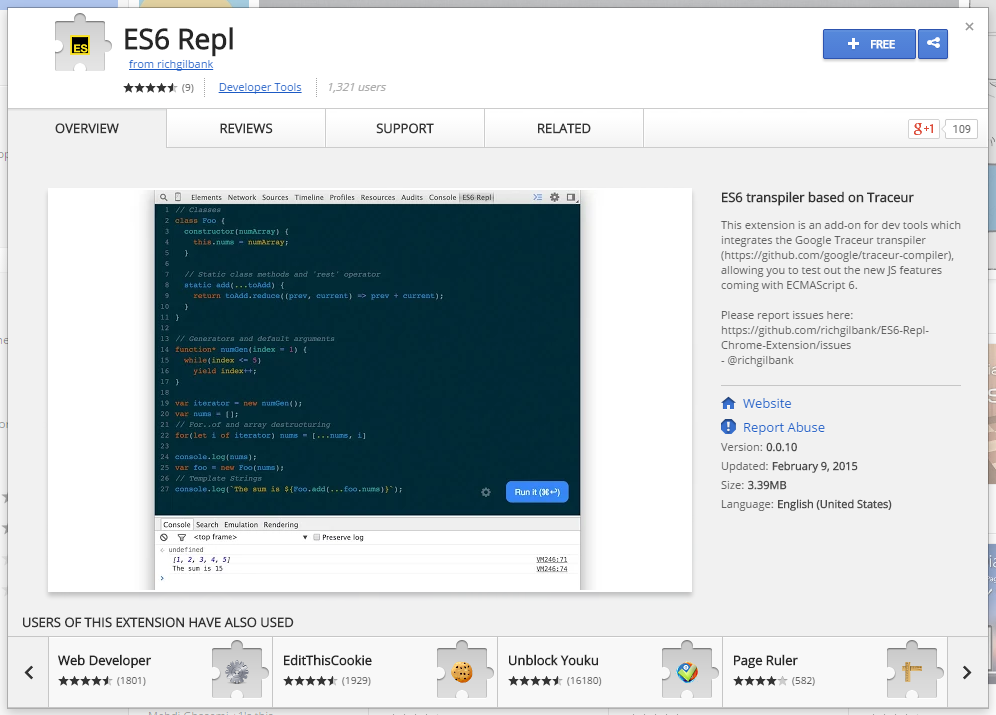The height and width of the screenshot is (715, 996).
Task: Switch to the SUPPORT tab
Action: pos(405,128)
